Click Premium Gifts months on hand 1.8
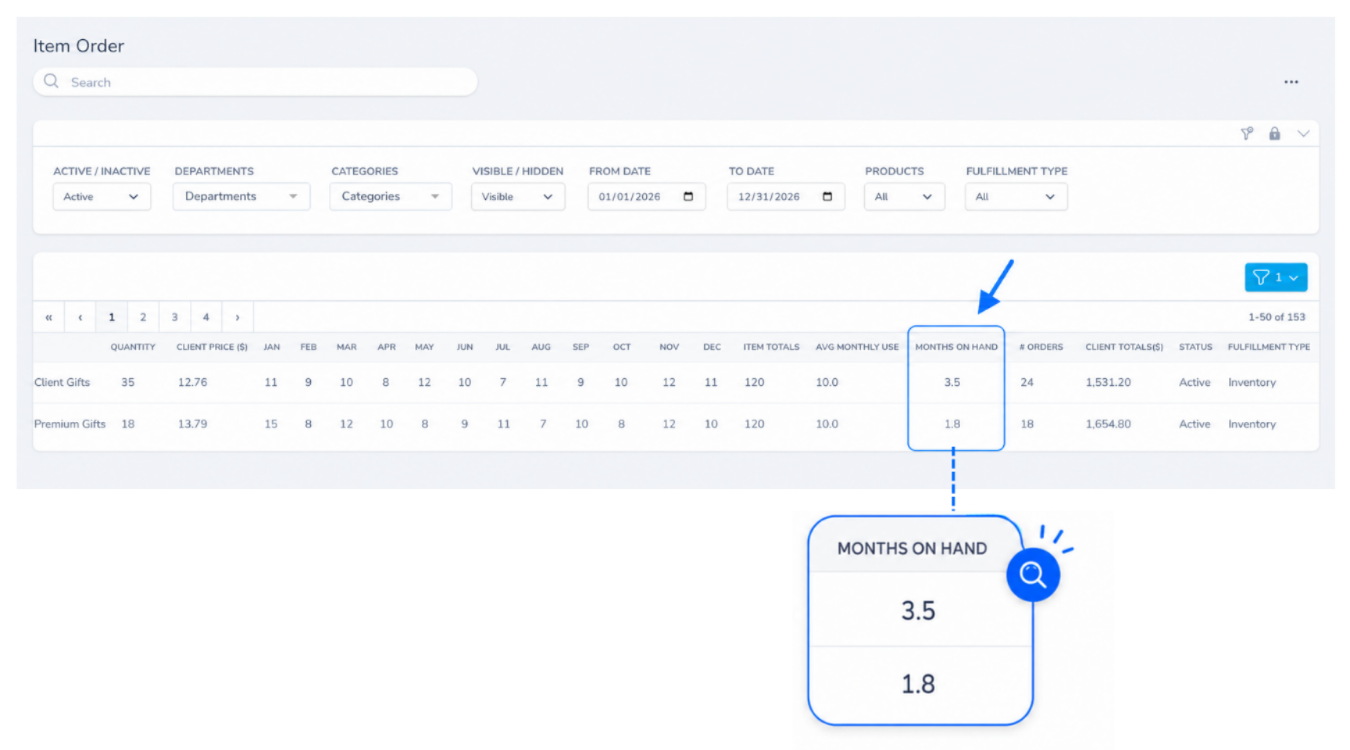1350x750 pixels. tap(952, 424)
